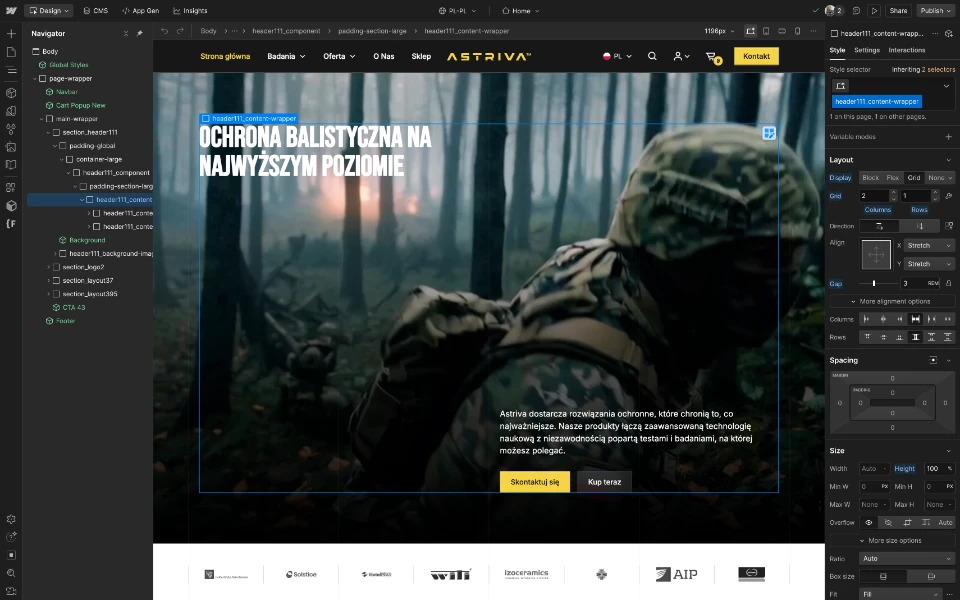Open the Align X Stretch dropdown

point(929,246)
